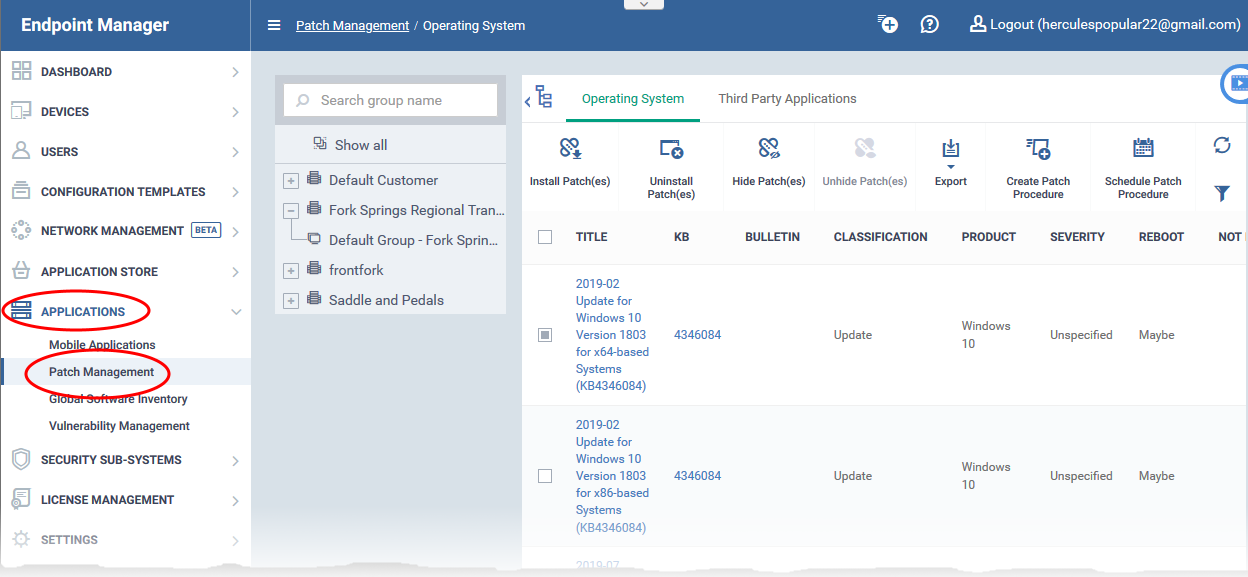The width and height of the screenshot is (1248, 577).
Task: Click the Security Sub-Systems shield icon
Action: (21, 460)
